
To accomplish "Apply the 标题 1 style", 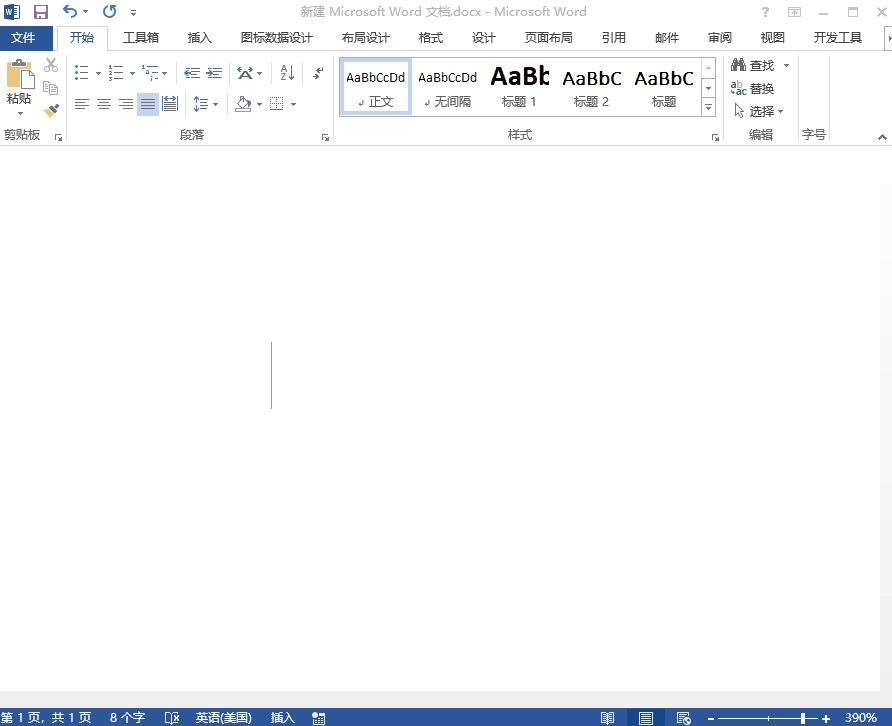I will click(x=518, y=85).
